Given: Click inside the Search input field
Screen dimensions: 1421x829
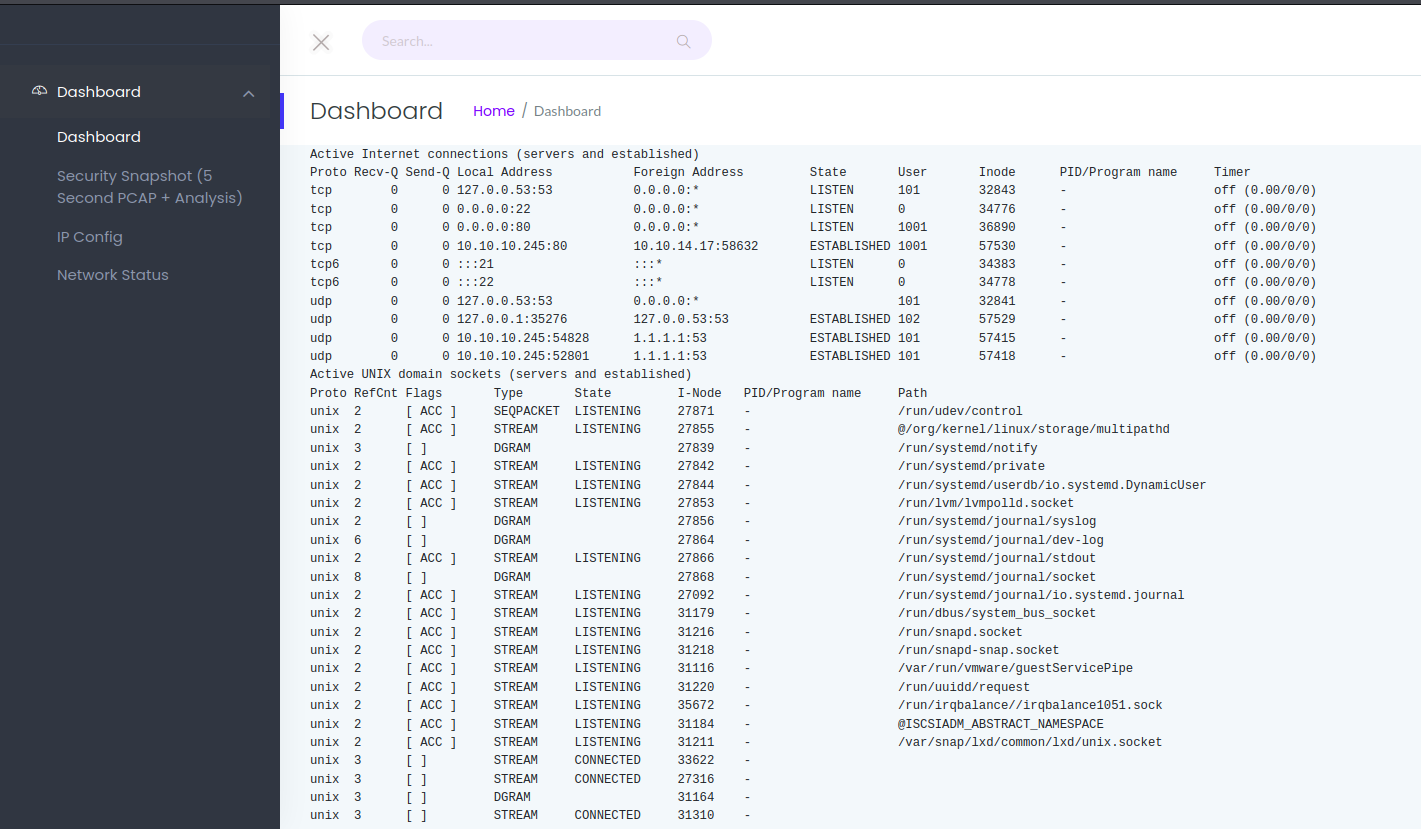Looking at the screenshot, I should [x=520, y=40].
